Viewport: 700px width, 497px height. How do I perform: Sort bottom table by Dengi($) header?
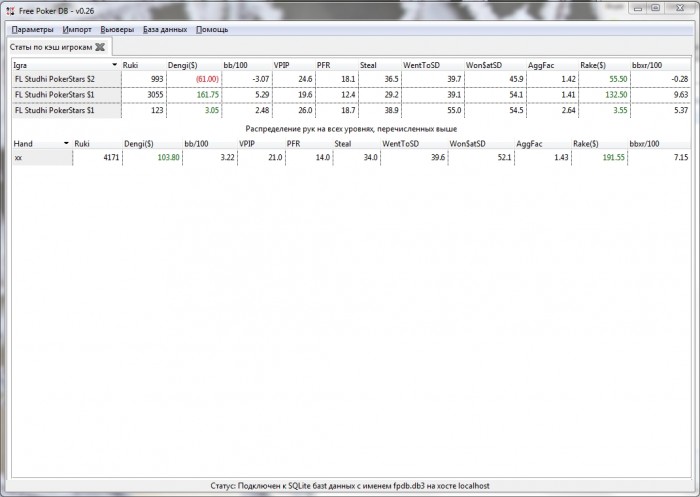[152, 144]
